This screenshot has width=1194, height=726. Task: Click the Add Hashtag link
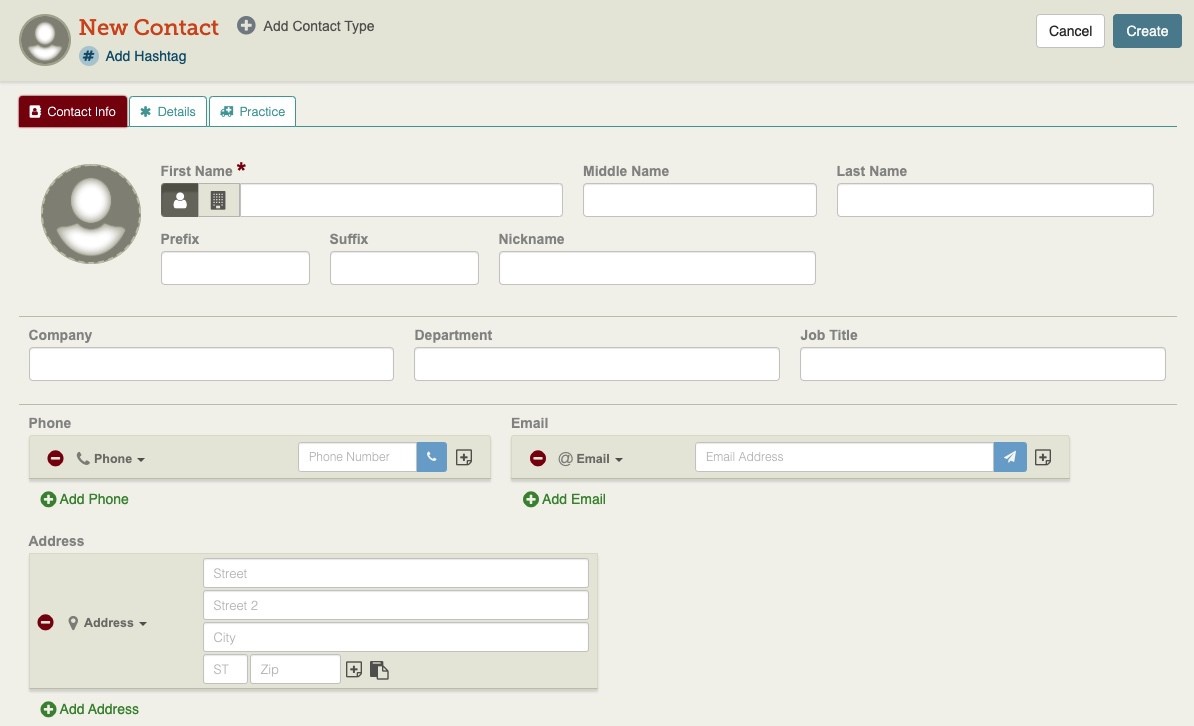145,56
